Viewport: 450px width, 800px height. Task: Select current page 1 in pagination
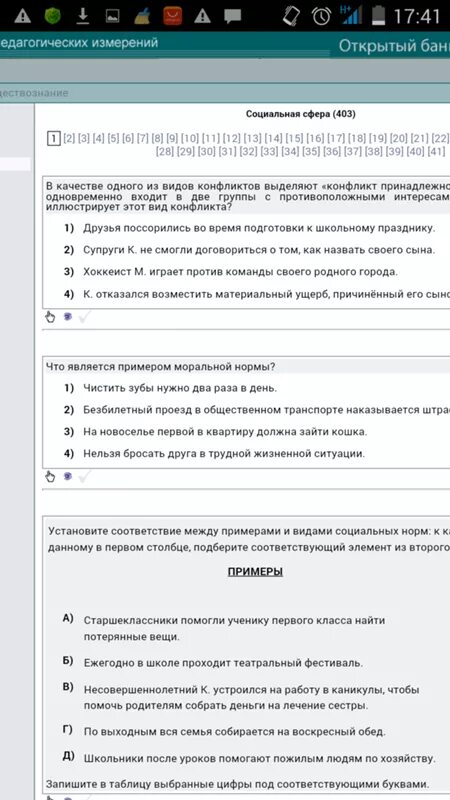tap(54, 138)
